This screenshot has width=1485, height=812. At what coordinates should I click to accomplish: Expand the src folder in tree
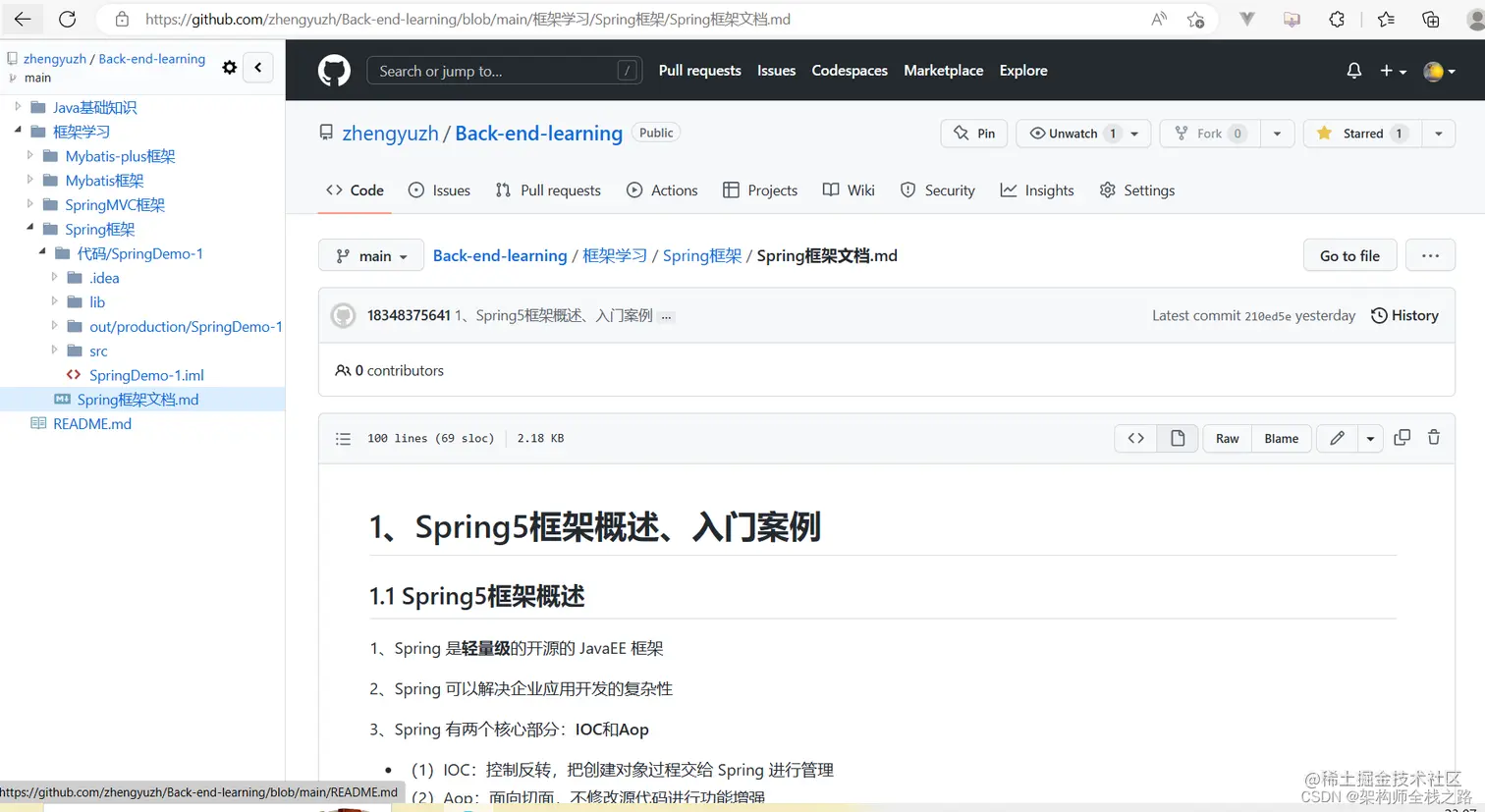click(55, 350)
